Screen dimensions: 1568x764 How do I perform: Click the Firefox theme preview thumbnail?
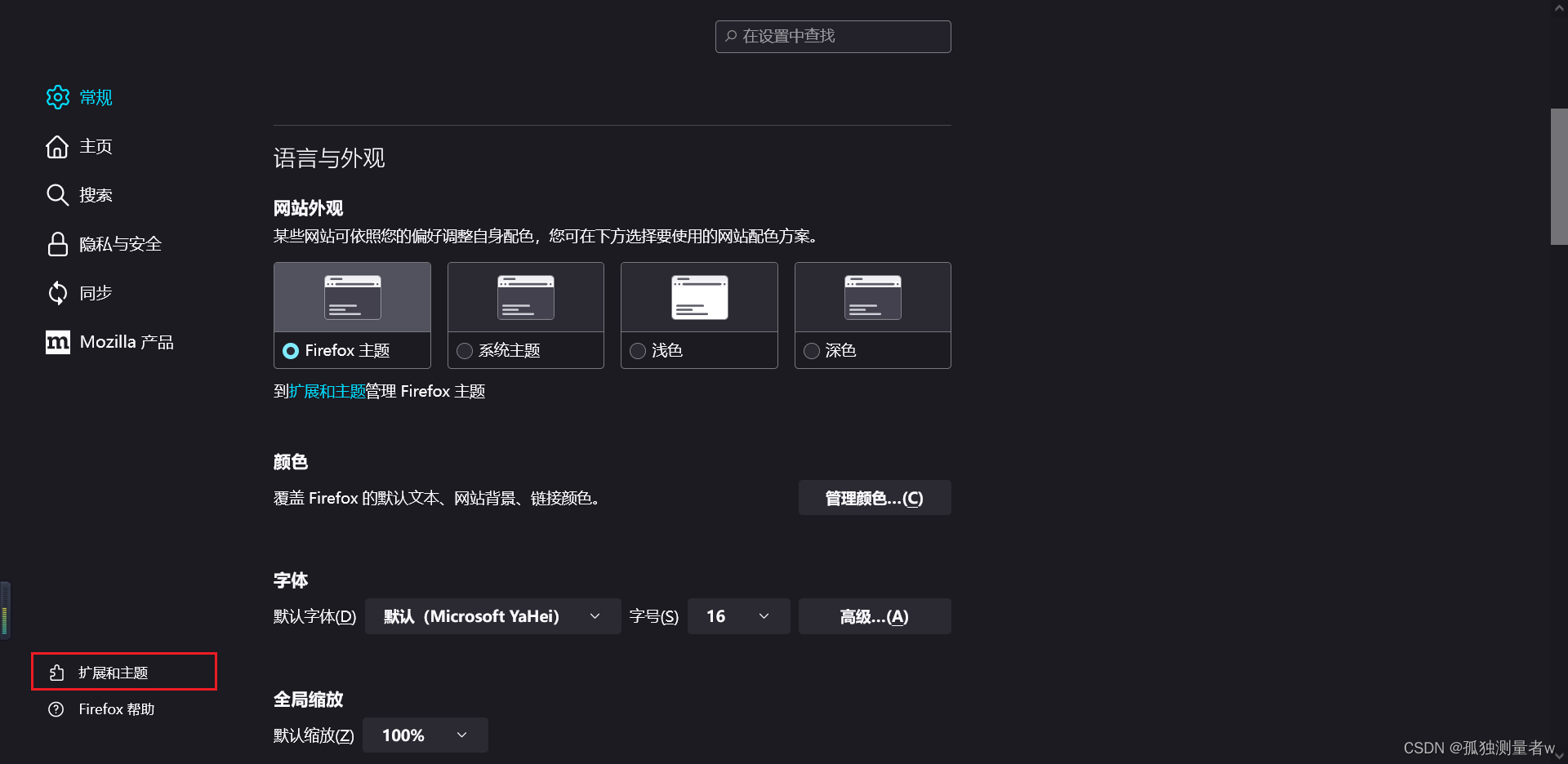[x=352, y=297]
